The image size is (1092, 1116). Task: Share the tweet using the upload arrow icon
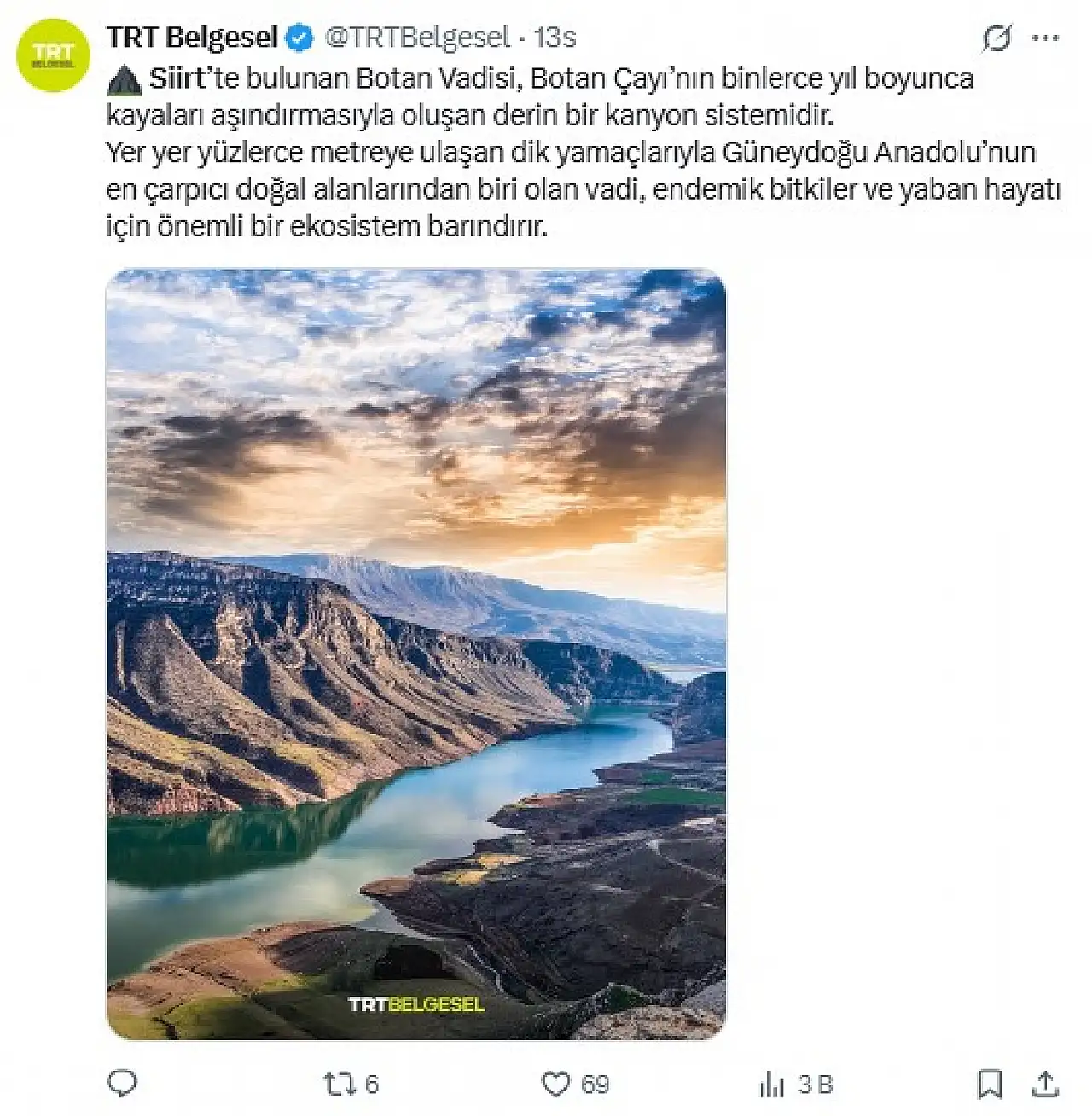pos(1045,1084)
